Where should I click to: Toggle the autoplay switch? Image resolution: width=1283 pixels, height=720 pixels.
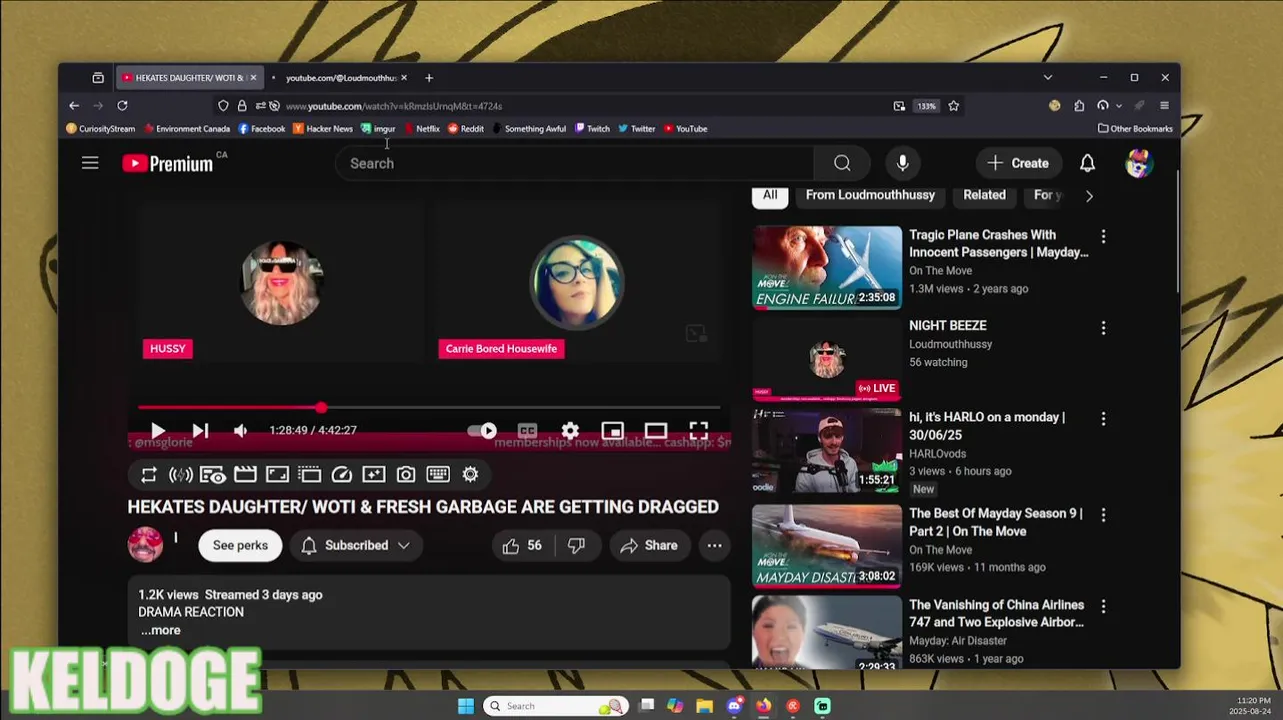tap(482, 430)
